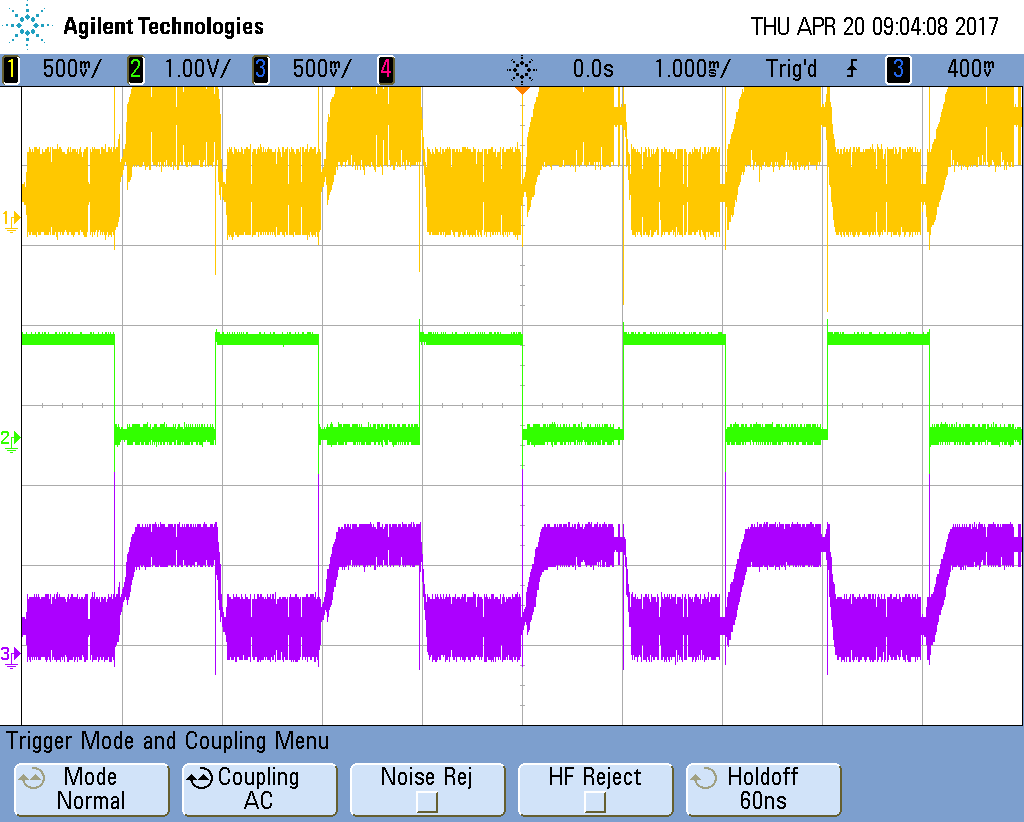1024x822 pixels.
Task: Click the orange trigger position marker
Action: point(522,90)
